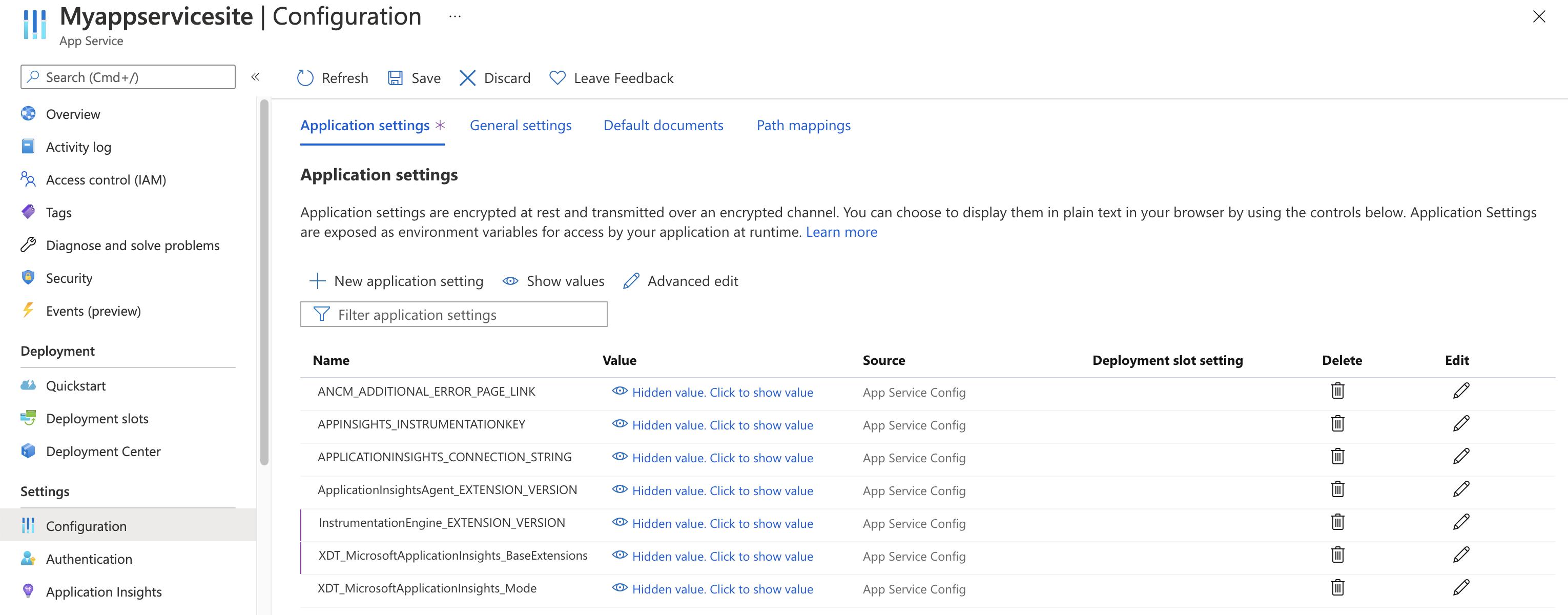The height and width of the screenshot is (615, 1568).
Task: Expand the left sidebar collapse control
Action: tap(256, 77)
